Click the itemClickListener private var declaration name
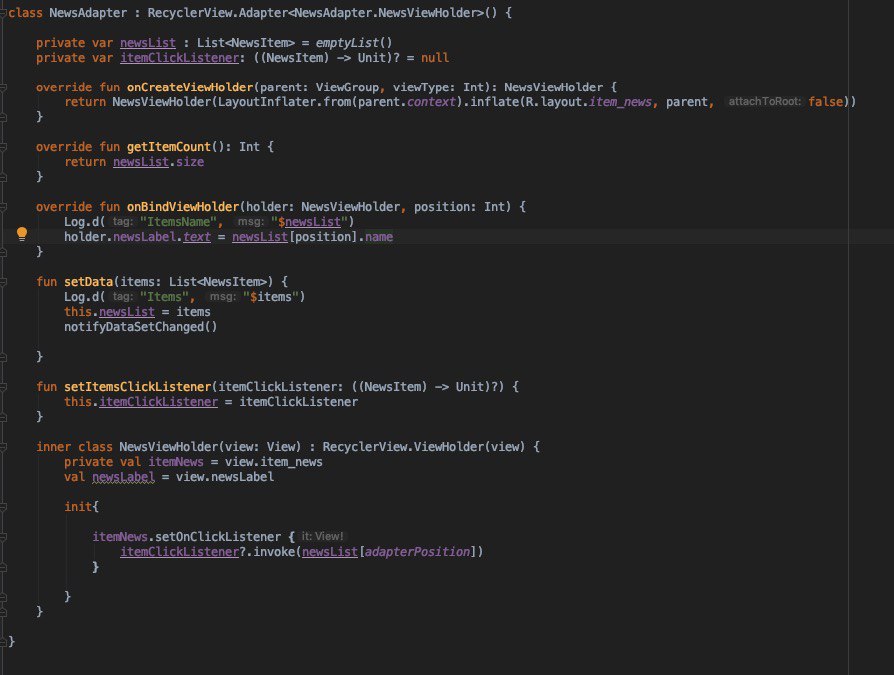This screenshot has width=894, height=675. pyautogui.click(x=179, y=58)
